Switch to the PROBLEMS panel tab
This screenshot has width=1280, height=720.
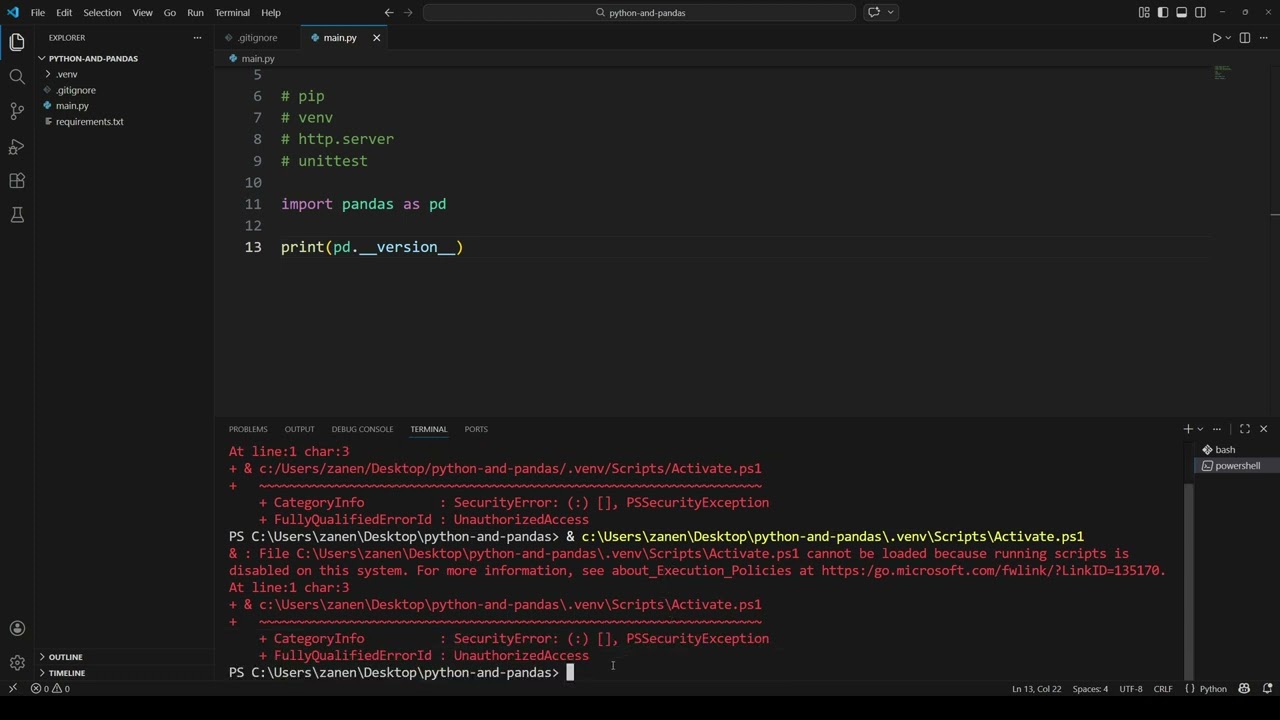click(248, 429)
